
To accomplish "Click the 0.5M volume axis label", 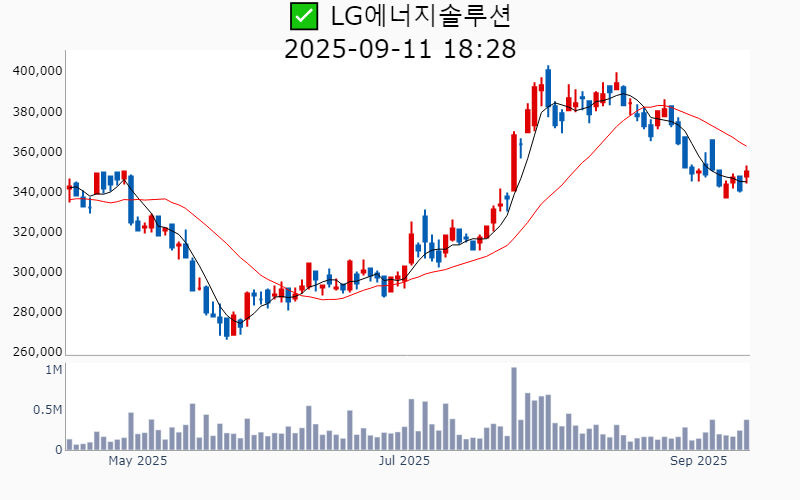I will pyautogui.click(x=47, y=410).
